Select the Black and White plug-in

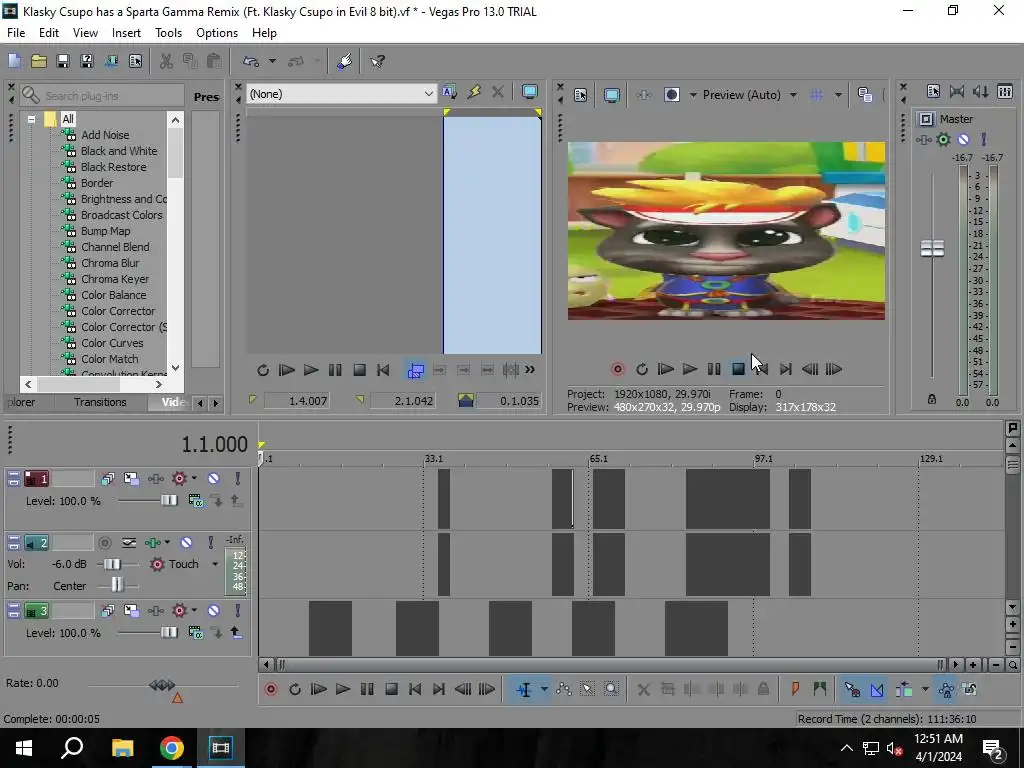[119, 151]
